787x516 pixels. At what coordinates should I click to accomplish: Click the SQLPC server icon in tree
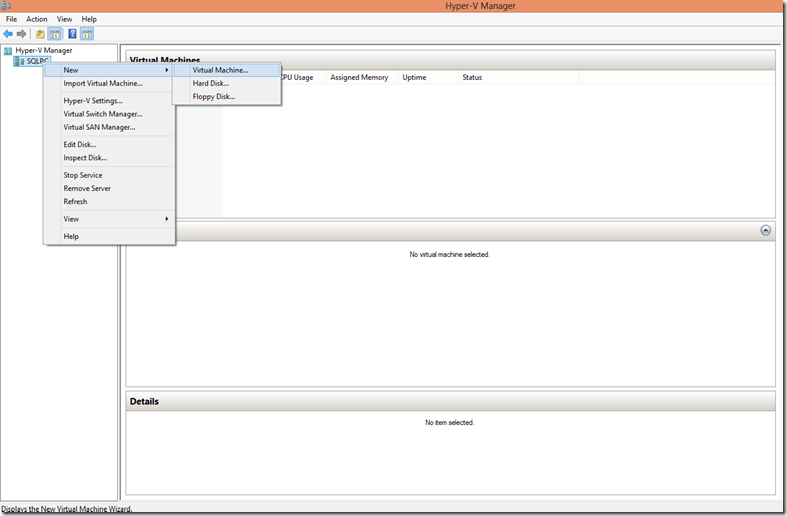click(x=21, y=61)
